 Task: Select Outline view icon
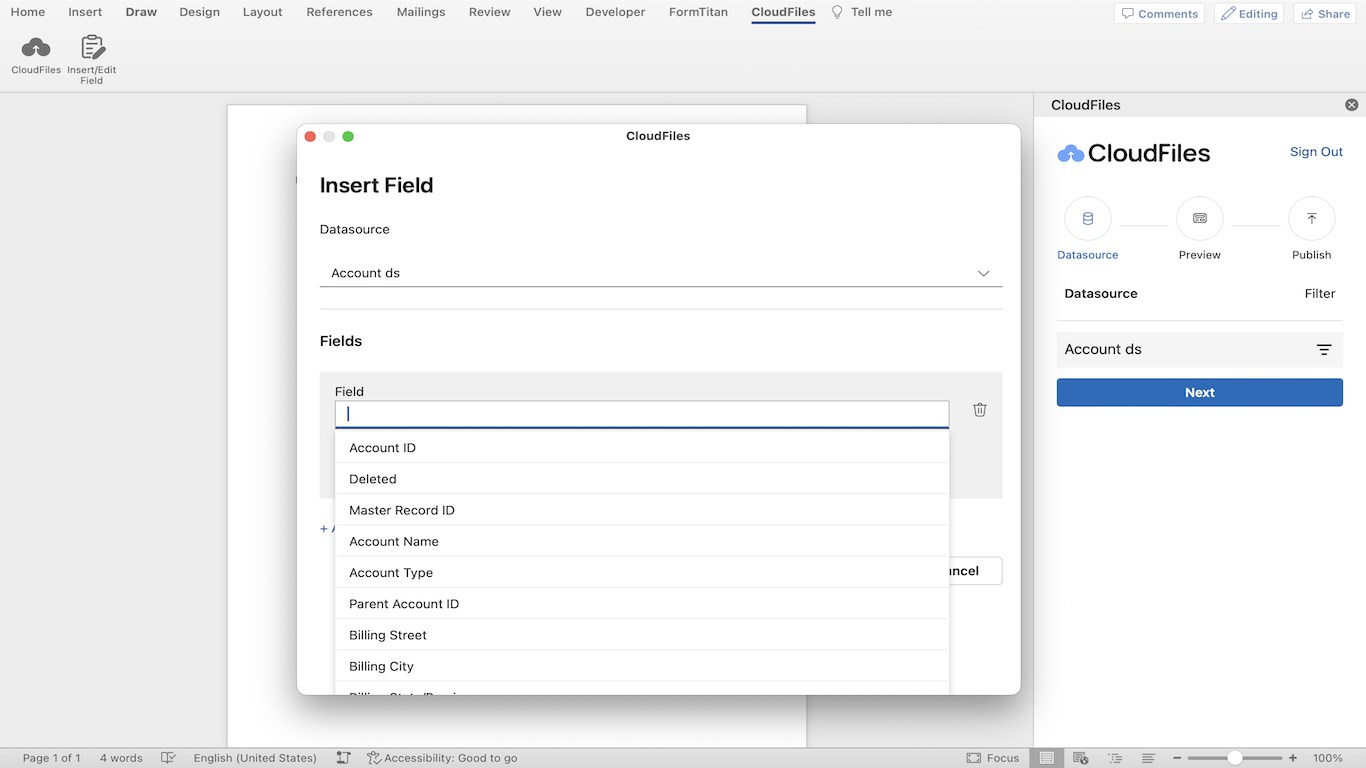pyautogui.click(x=1116, y=758)
